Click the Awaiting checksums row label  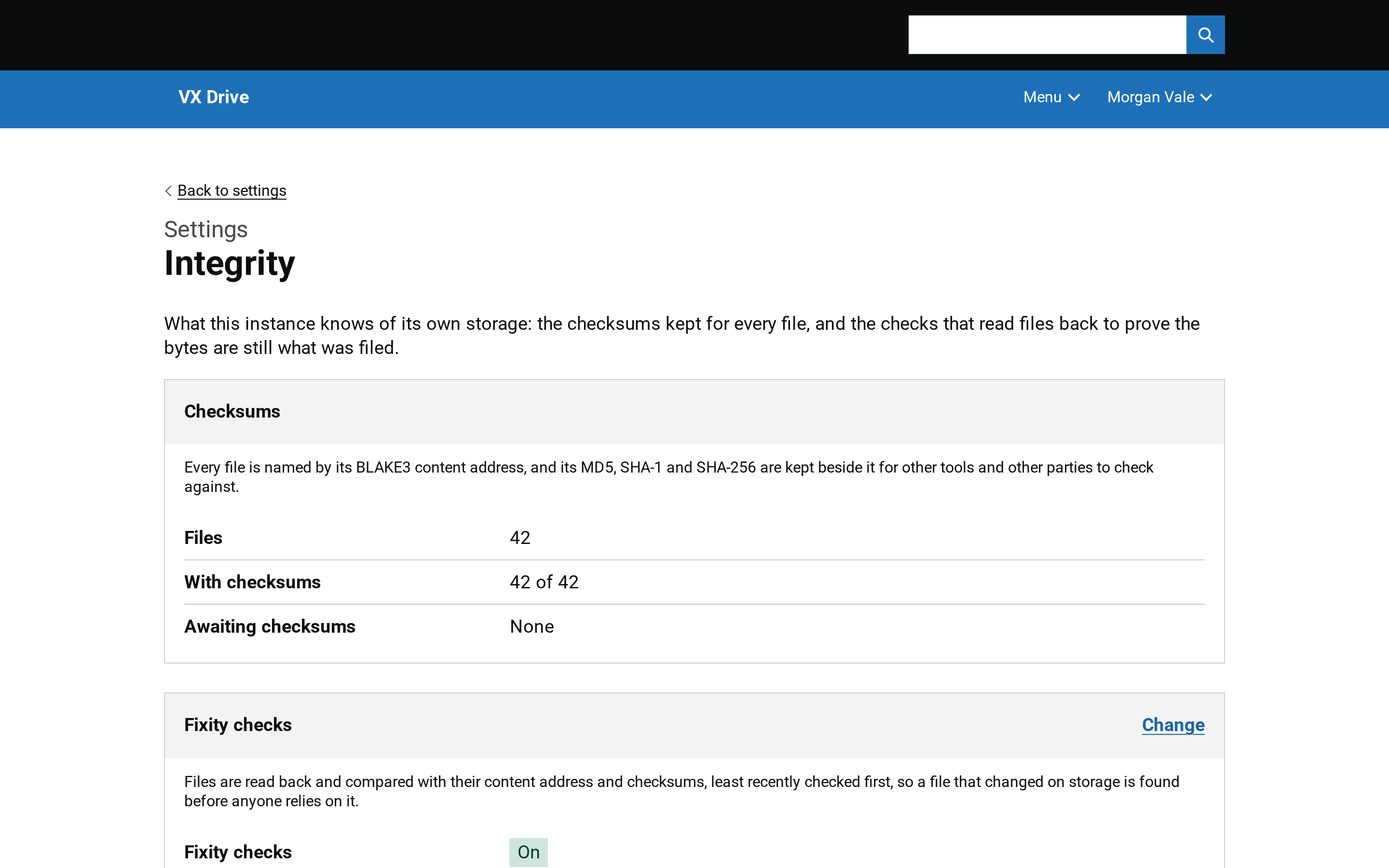point(270,626)
